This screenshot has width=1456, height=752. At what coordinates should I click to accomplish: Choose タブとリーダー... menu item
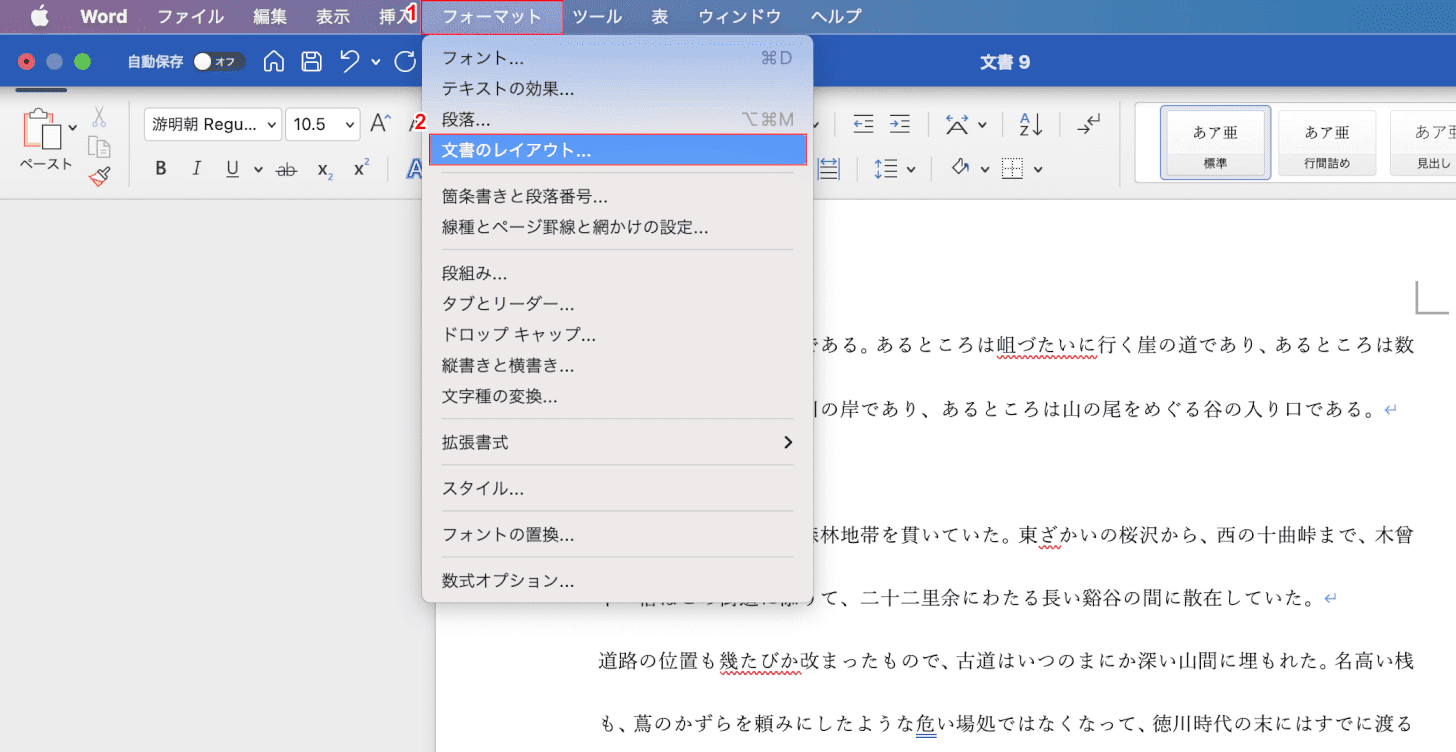pyautogui.click(x=618, y=304)
